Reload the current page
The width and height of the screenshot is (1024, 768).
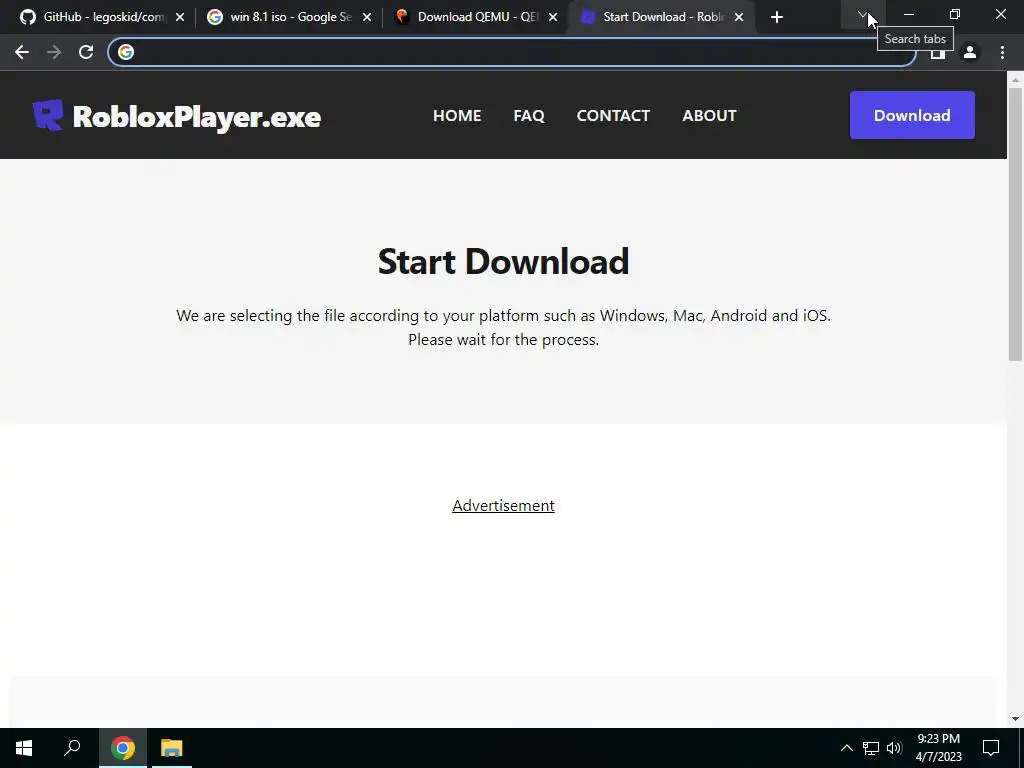pyautogui.click(x=86, y=52)
